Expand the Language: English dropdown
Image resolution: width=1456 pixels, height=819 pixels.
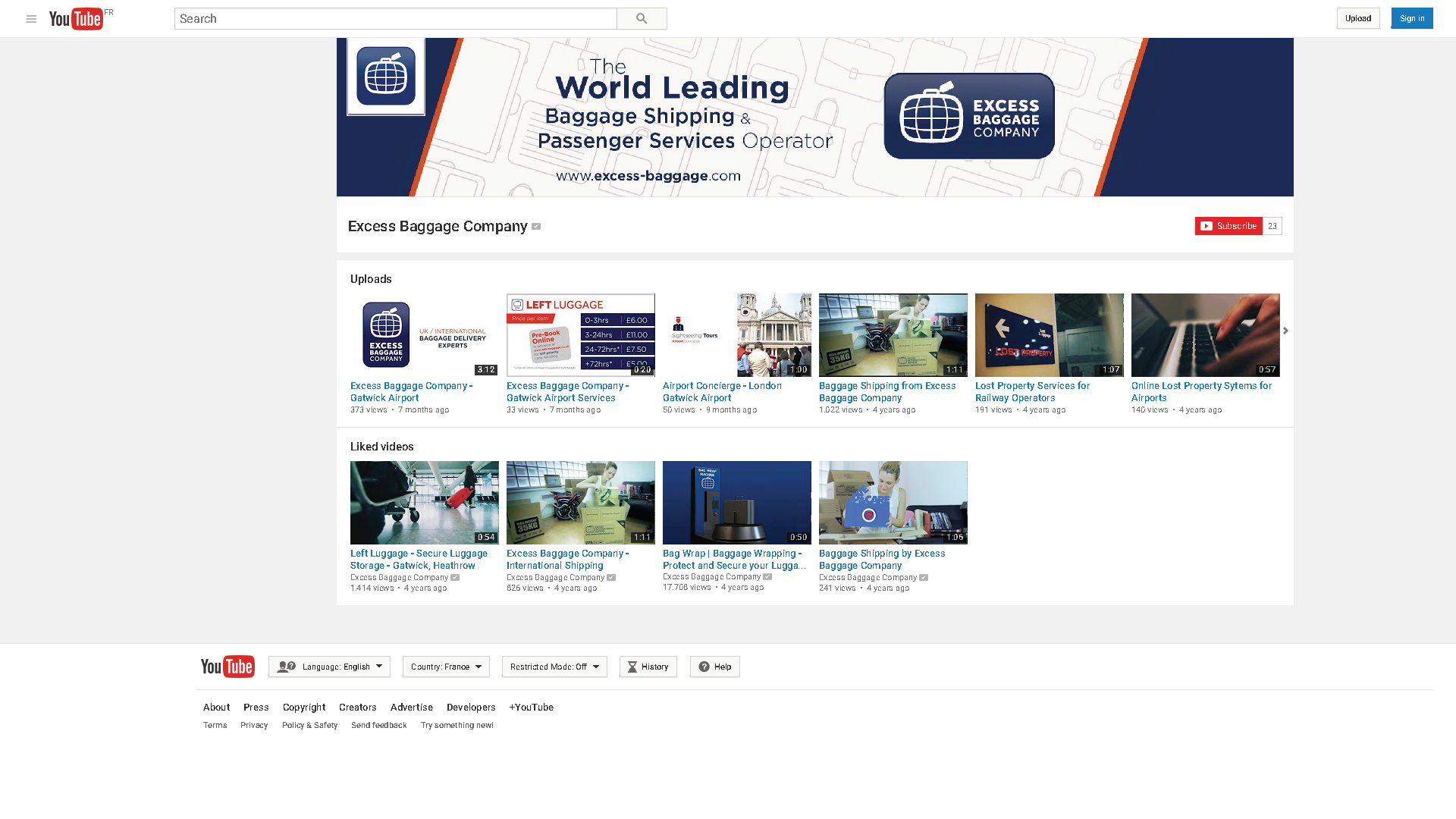(329, 667)
